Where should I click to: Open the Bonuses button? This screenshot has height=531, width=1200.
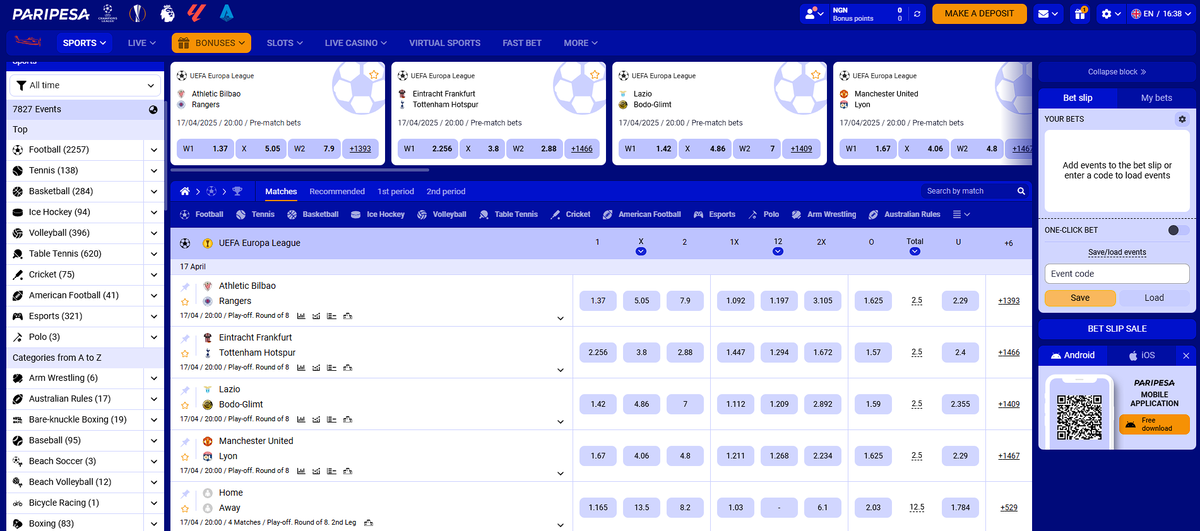click(211, 43)
